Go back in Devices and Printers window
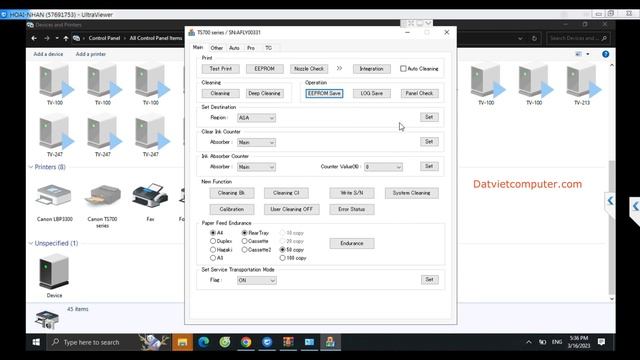Screen dimensions: 640x360 pos(34,38)
